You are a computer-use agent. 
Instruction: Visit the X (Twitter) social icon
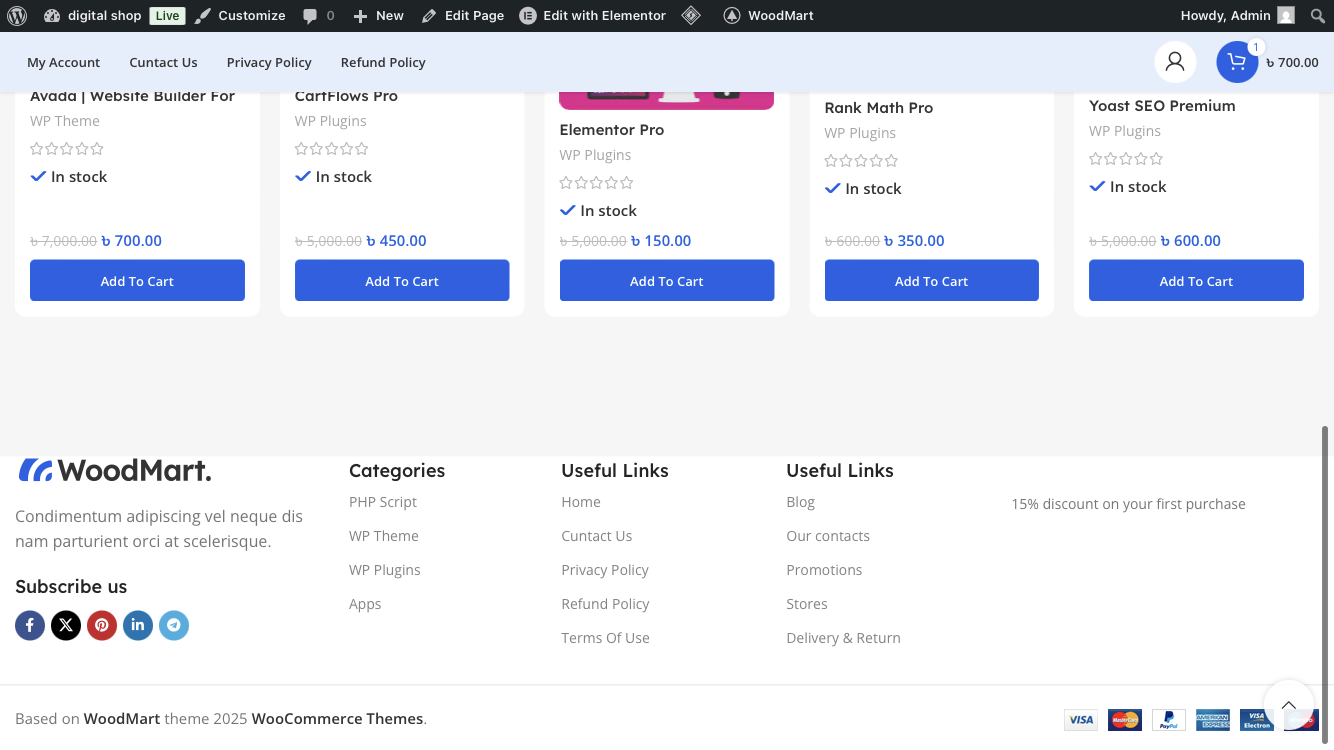[66, 625]
